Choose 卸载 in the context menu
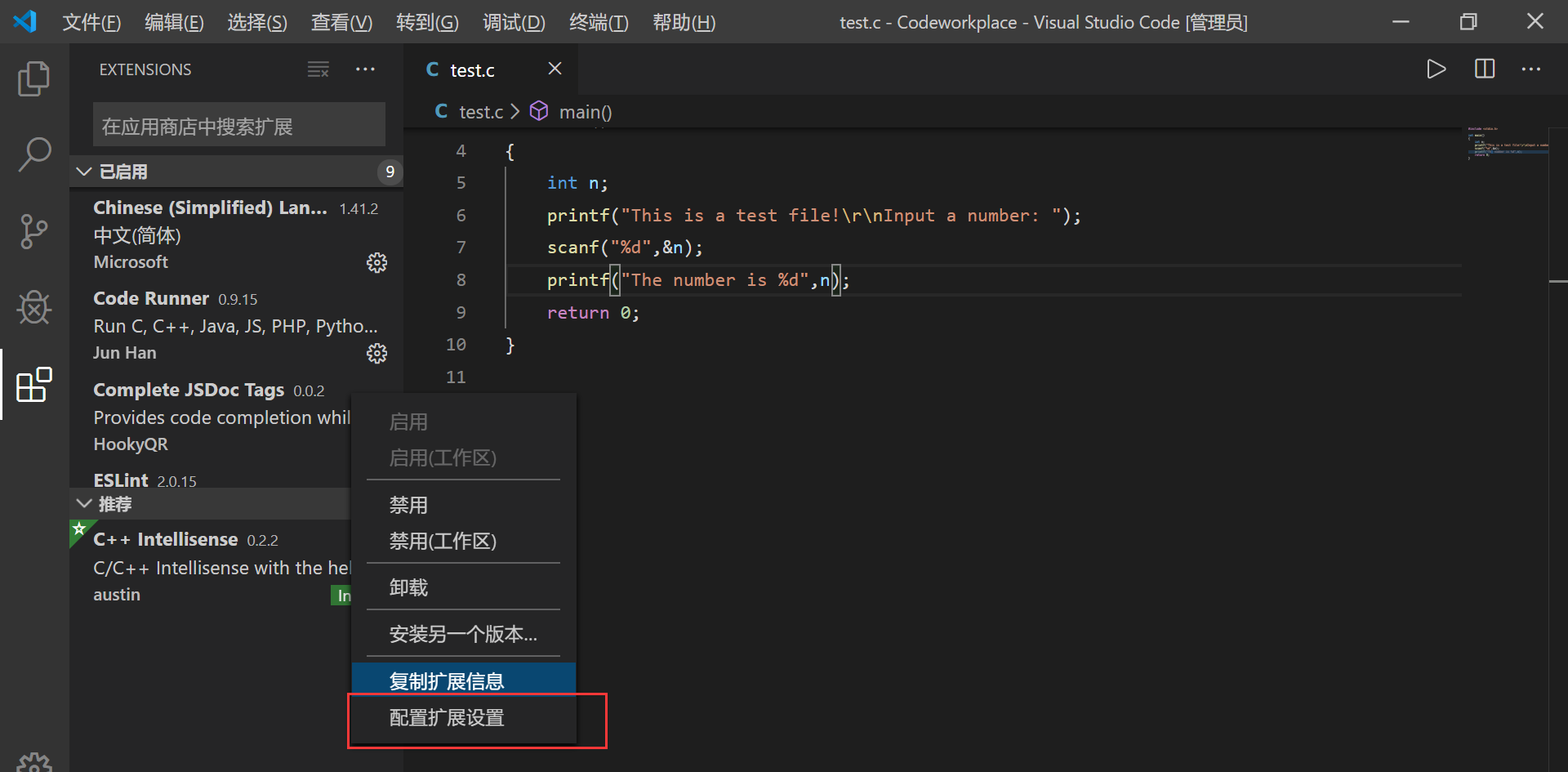Screen dimensions: 1568x772 pos(464,587)
